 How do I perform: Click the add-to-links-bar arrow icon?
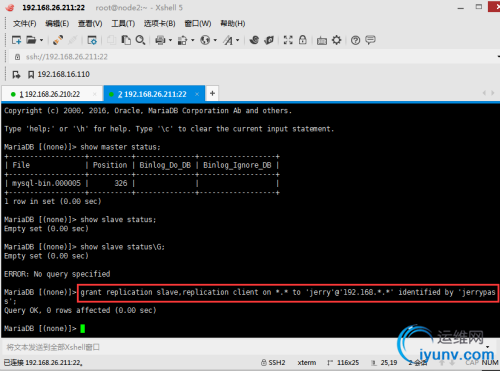16,74
